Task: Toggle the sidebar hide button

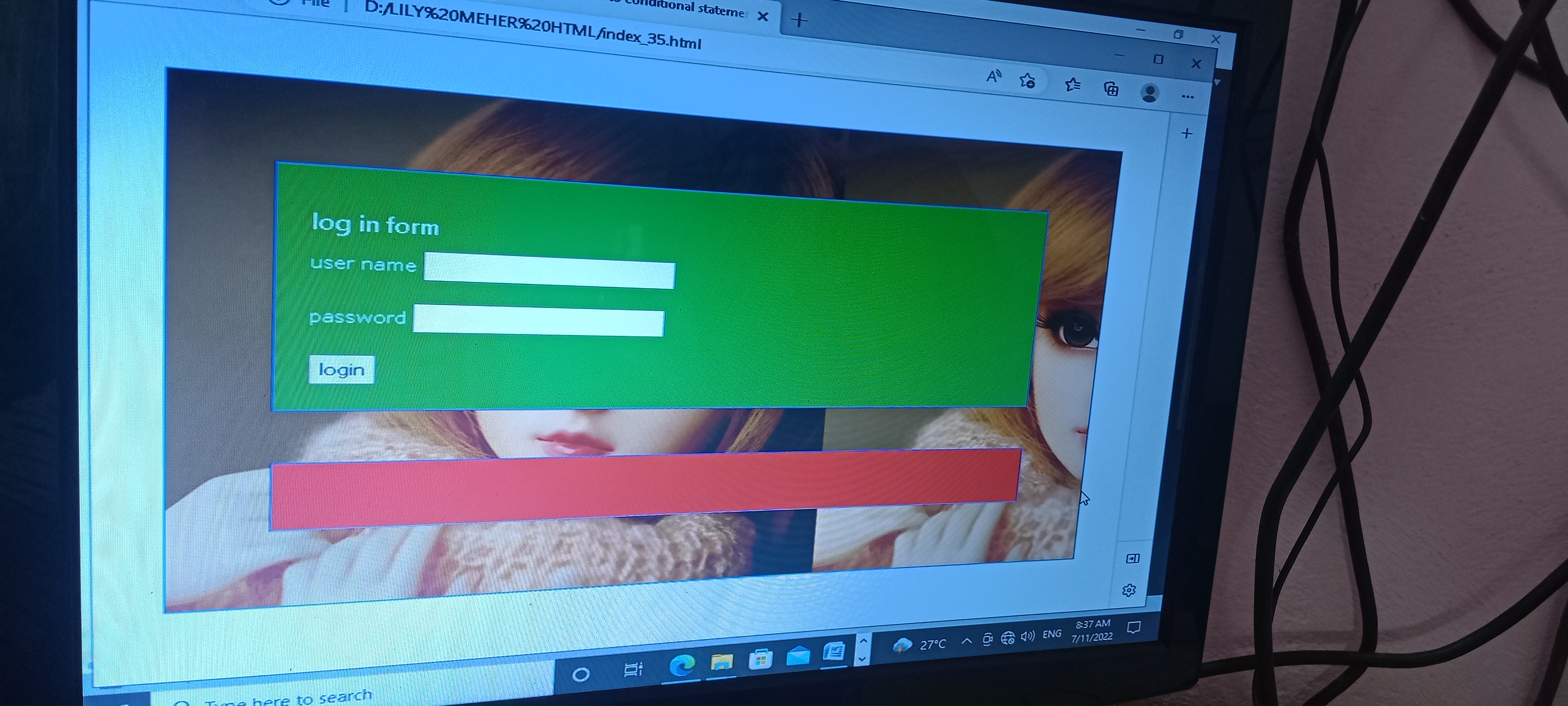Action: [x=1133, y=559]
